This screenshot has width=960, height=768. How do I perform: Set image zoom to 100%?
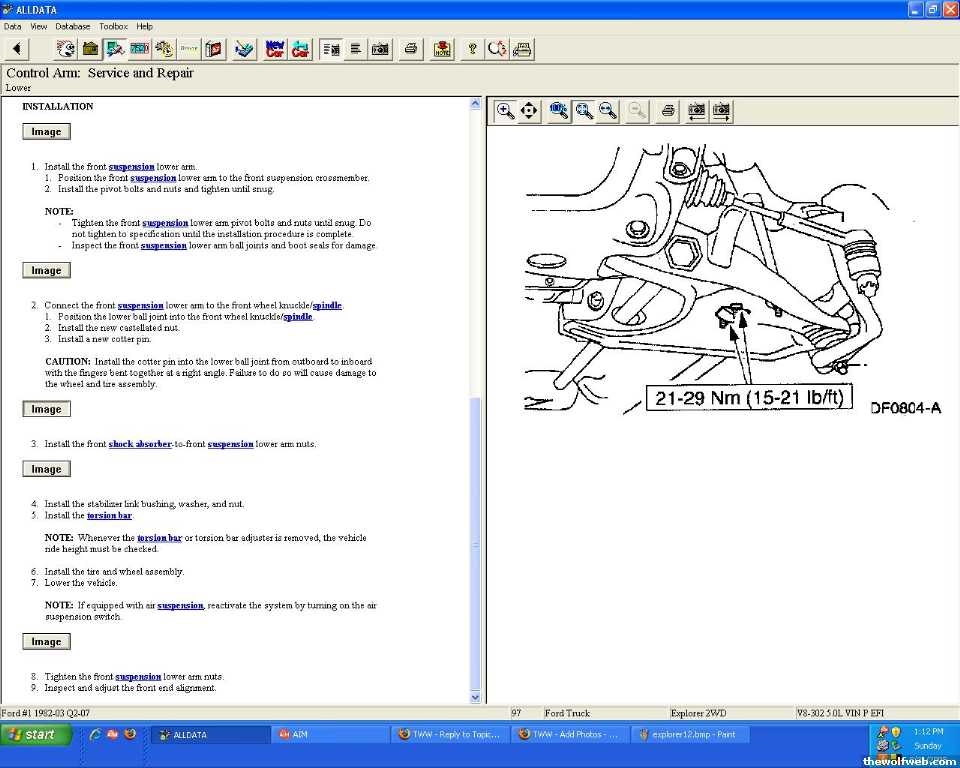(559, 111)
